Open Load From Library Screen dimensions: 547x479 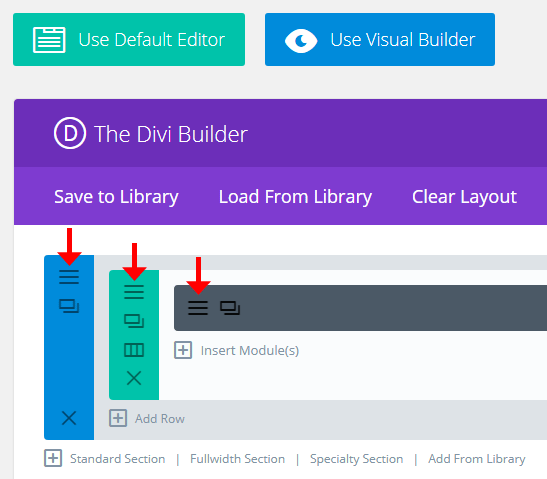click(295, 197)
